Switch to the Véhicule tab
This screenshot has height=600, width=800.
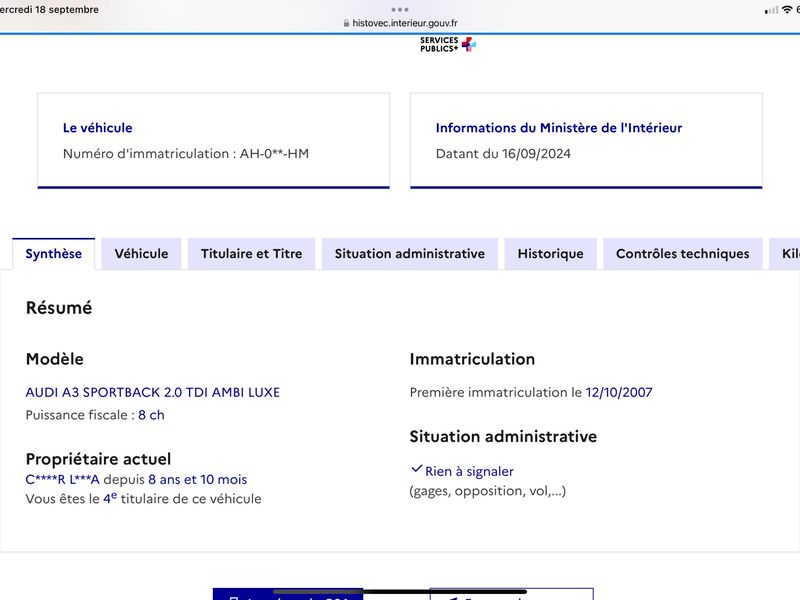pos(141,254)
